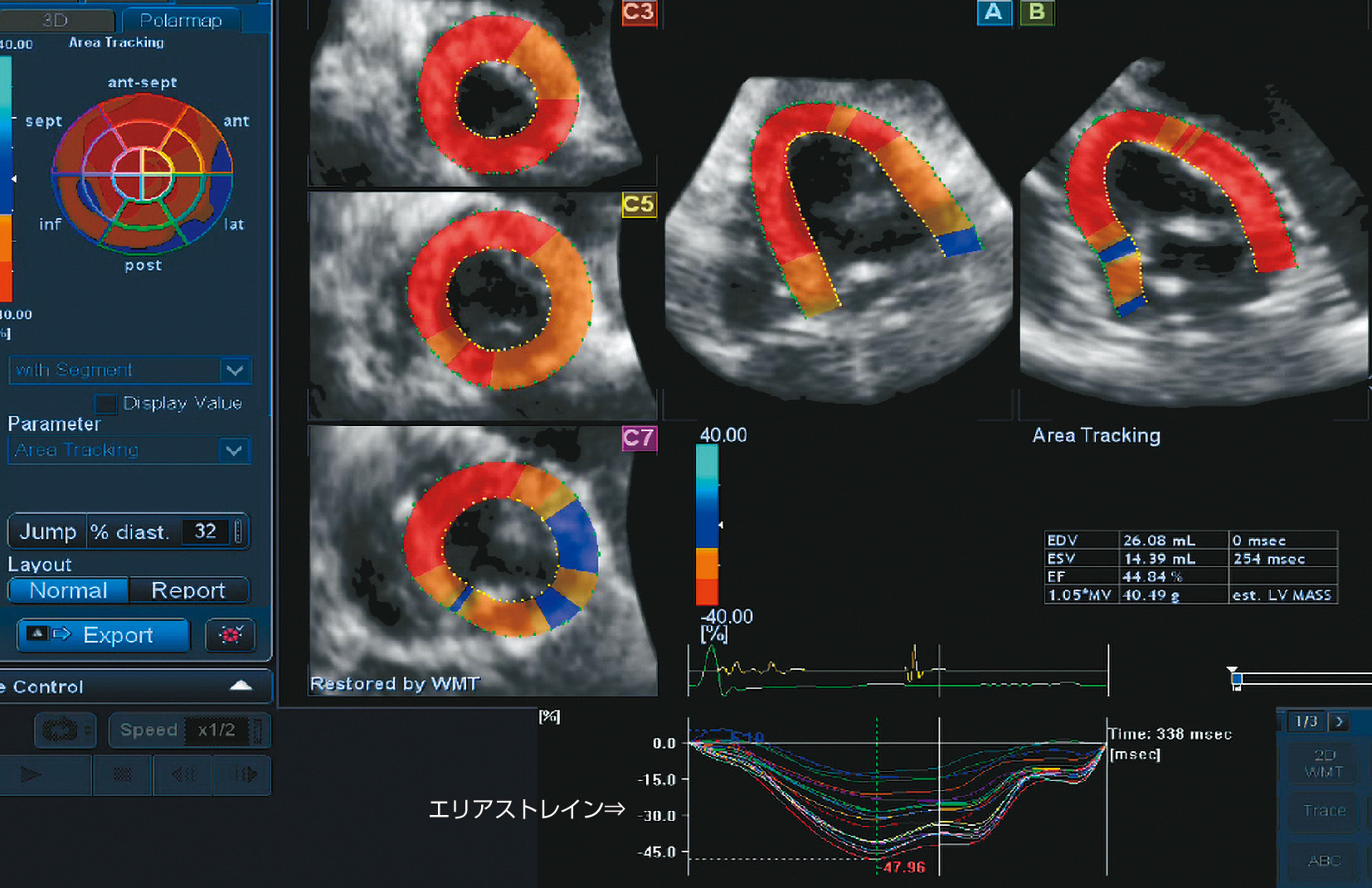Step one frame forward

[x=244, y=774]
